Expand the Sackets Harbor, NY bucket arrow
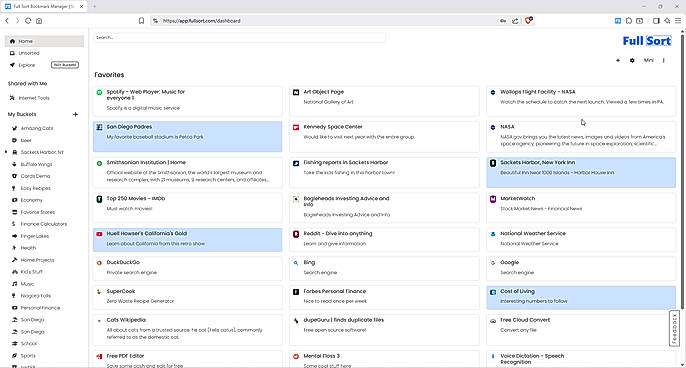 pyautogui.click(x=6, y=152)
